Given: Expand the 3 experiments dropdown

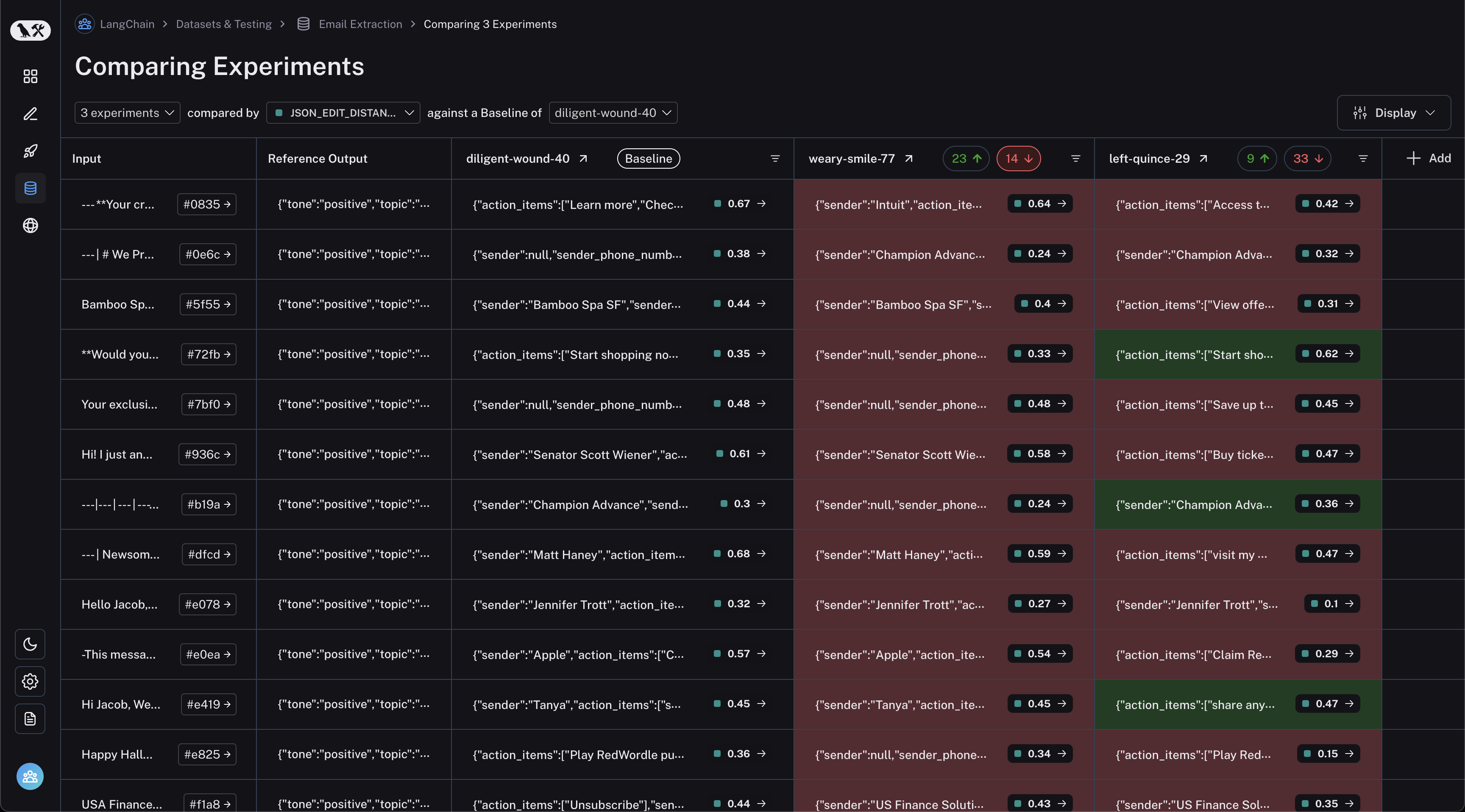Looking at the screenshot, I should coord(127,113).
